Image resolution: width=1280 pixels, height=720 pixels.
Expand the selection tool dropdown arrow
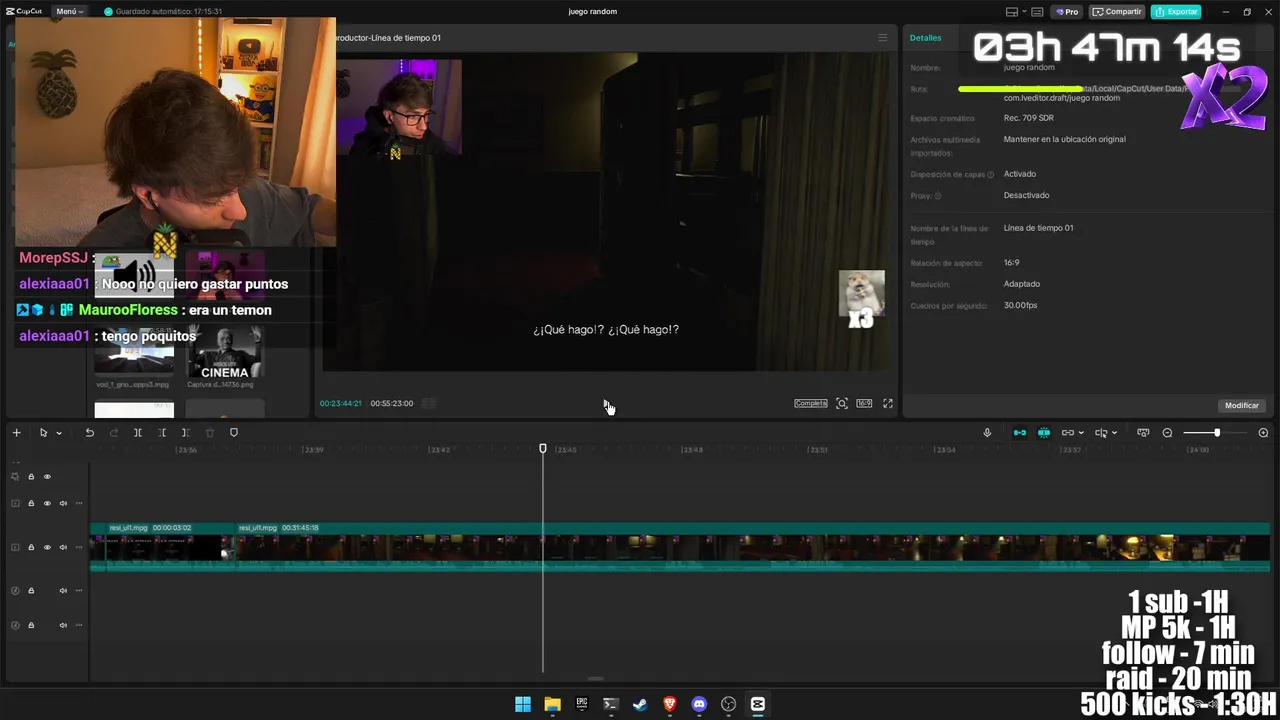59,433
